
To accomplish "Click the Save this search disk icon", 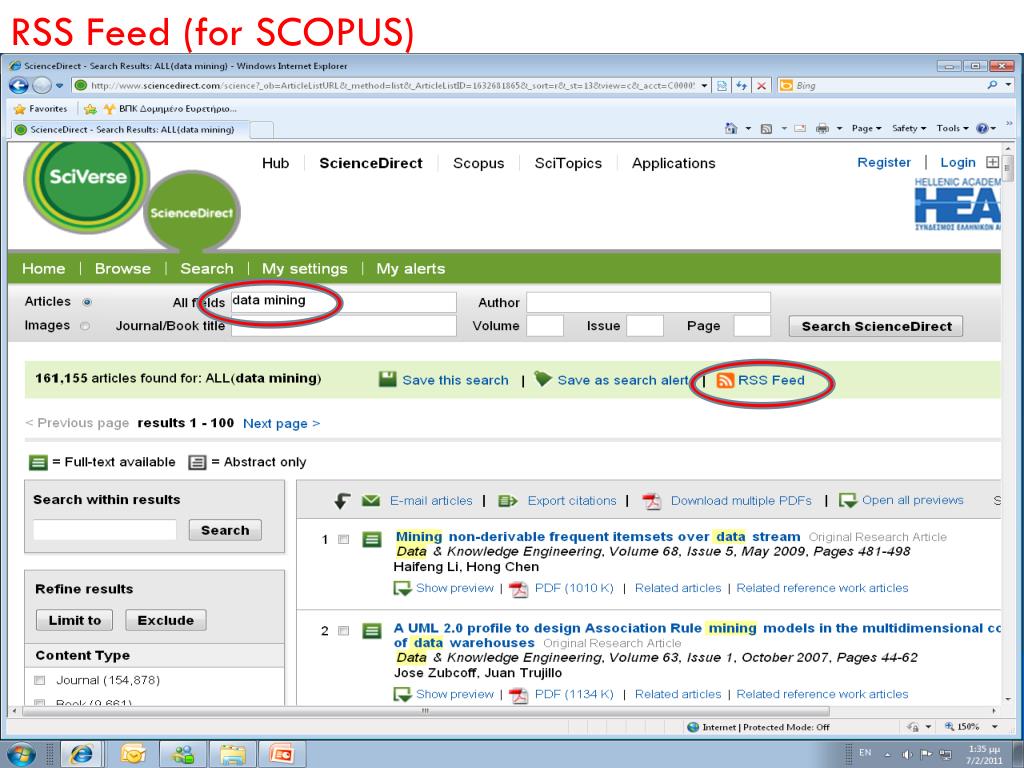I will tap(388, 379).
